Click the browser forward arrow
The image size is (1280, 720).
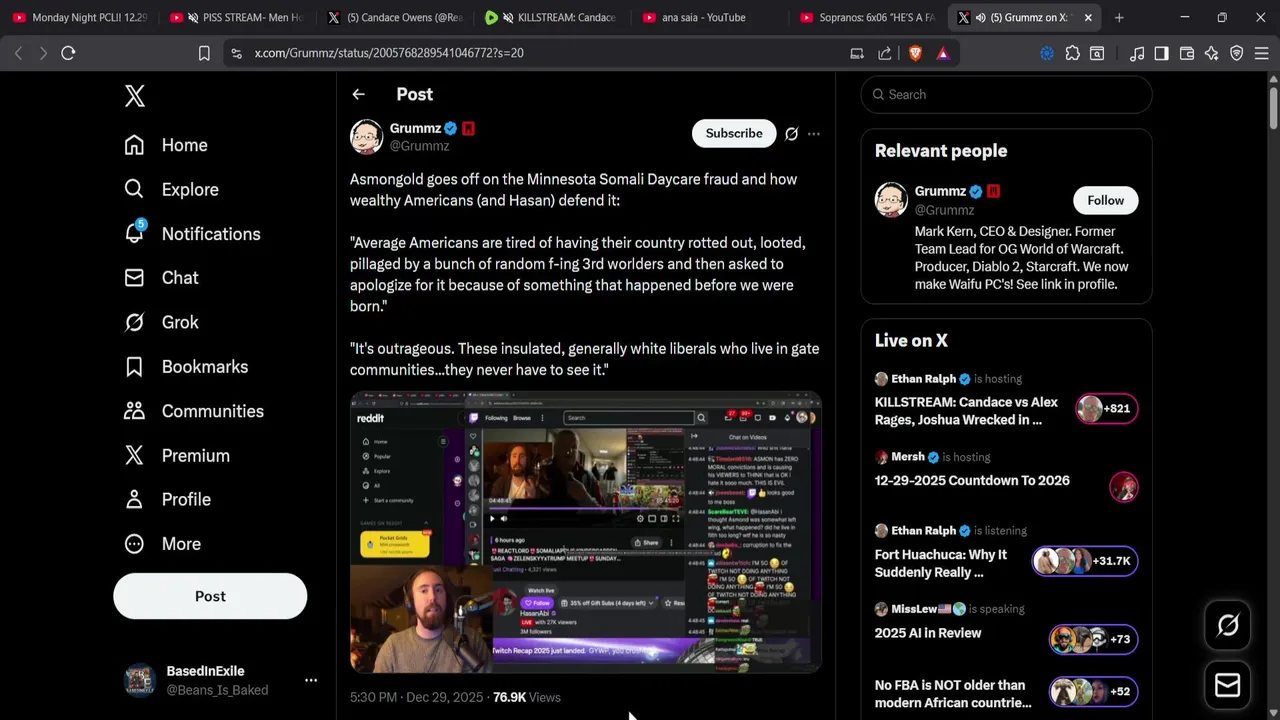tap(43, 53)
